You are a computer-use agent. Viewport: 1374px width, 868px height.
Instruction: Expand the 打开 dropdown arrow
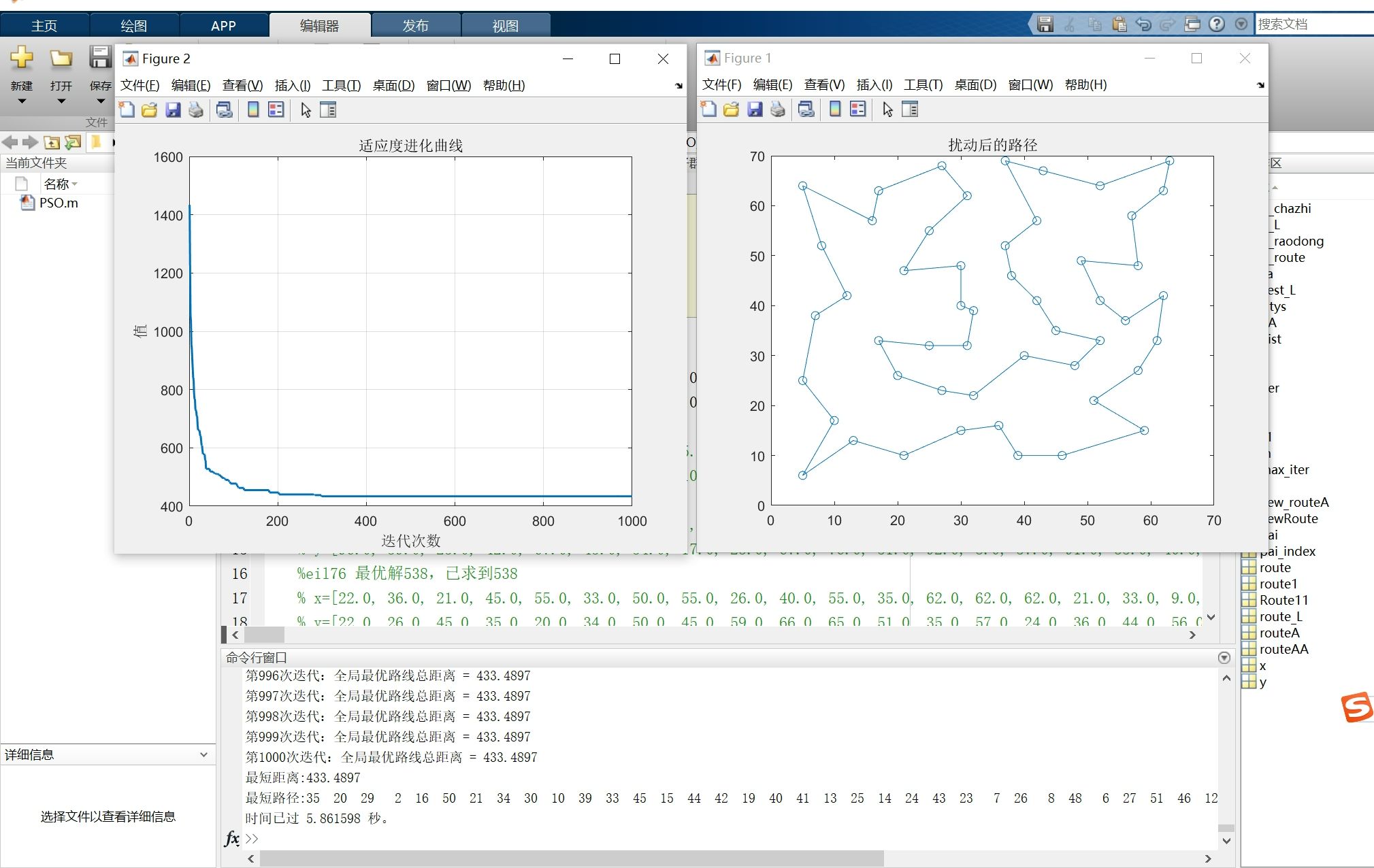coord(61,101)
